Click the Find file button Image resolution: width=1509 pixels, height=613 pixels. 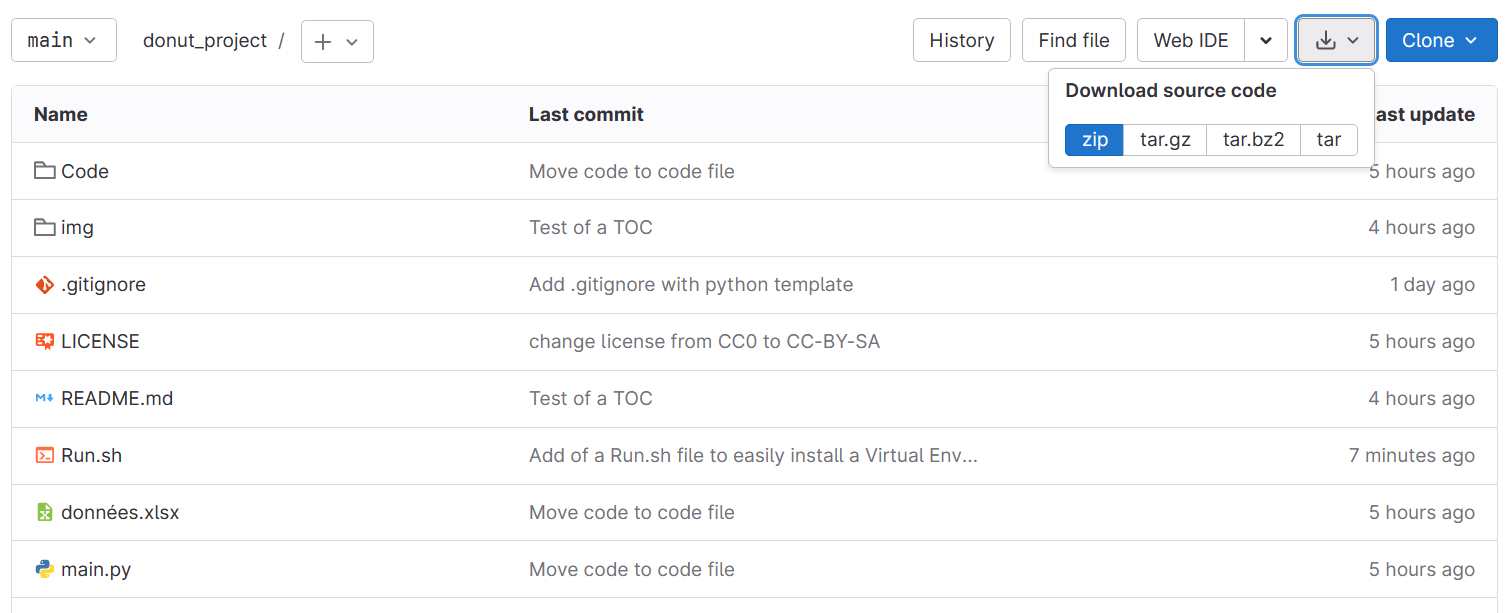pyautogui.click(x=1074, y=40)
